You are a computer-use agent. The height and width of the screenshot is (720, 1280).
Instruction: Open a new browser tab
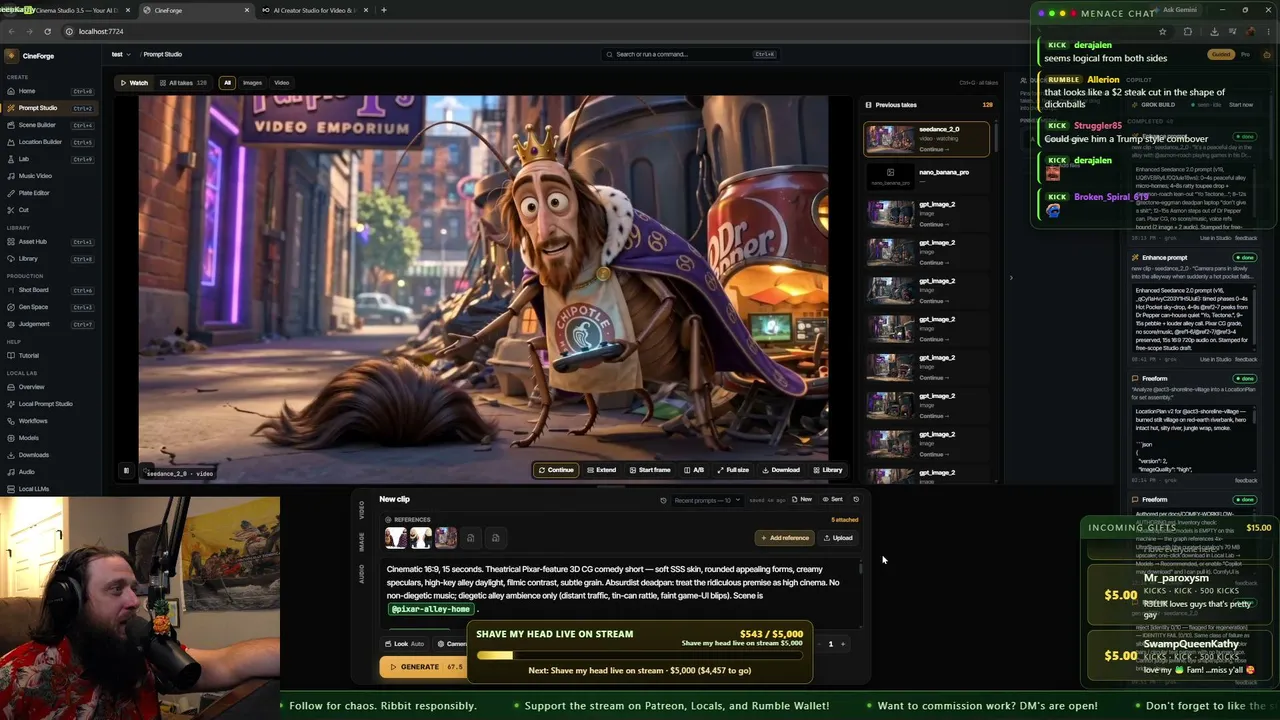tap(384, 10)
